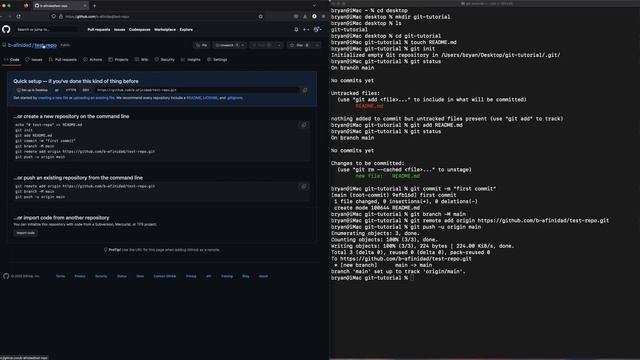Open the browser downloads icon

[x=305, y=16]
